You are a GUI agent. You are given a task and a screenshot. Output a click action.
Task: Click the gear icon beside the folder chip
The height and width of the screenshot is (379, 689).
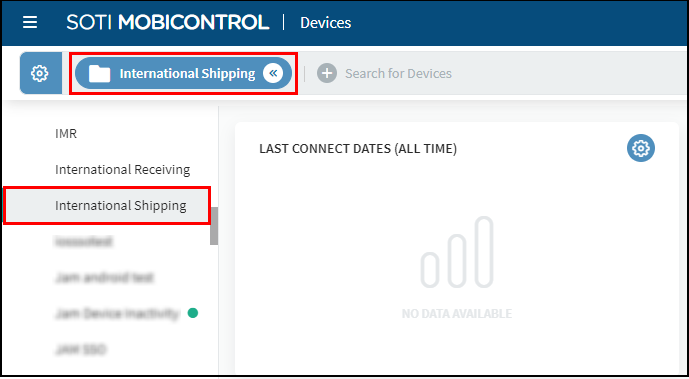point(40,73)
